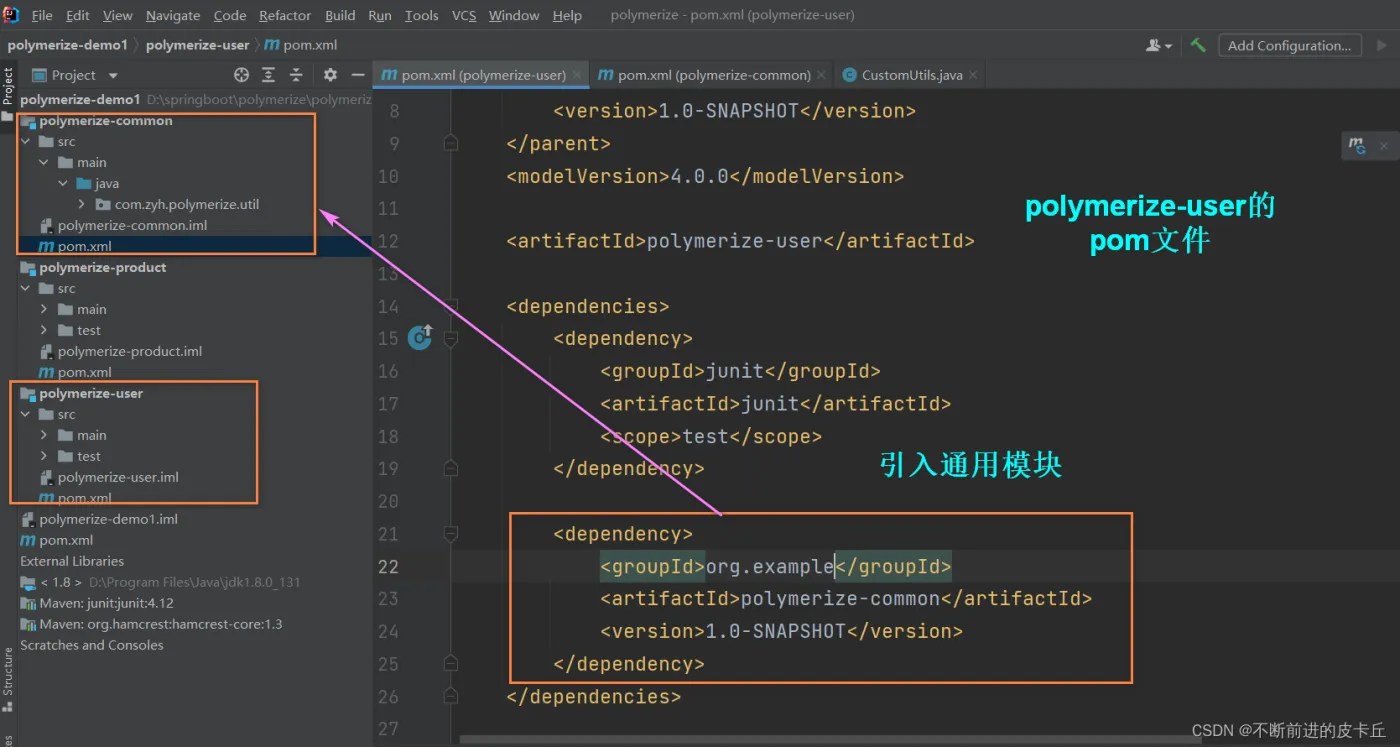Open the user account dropdown in toolbar
The image size is (1400, 747).
(x=1160, y=45)
